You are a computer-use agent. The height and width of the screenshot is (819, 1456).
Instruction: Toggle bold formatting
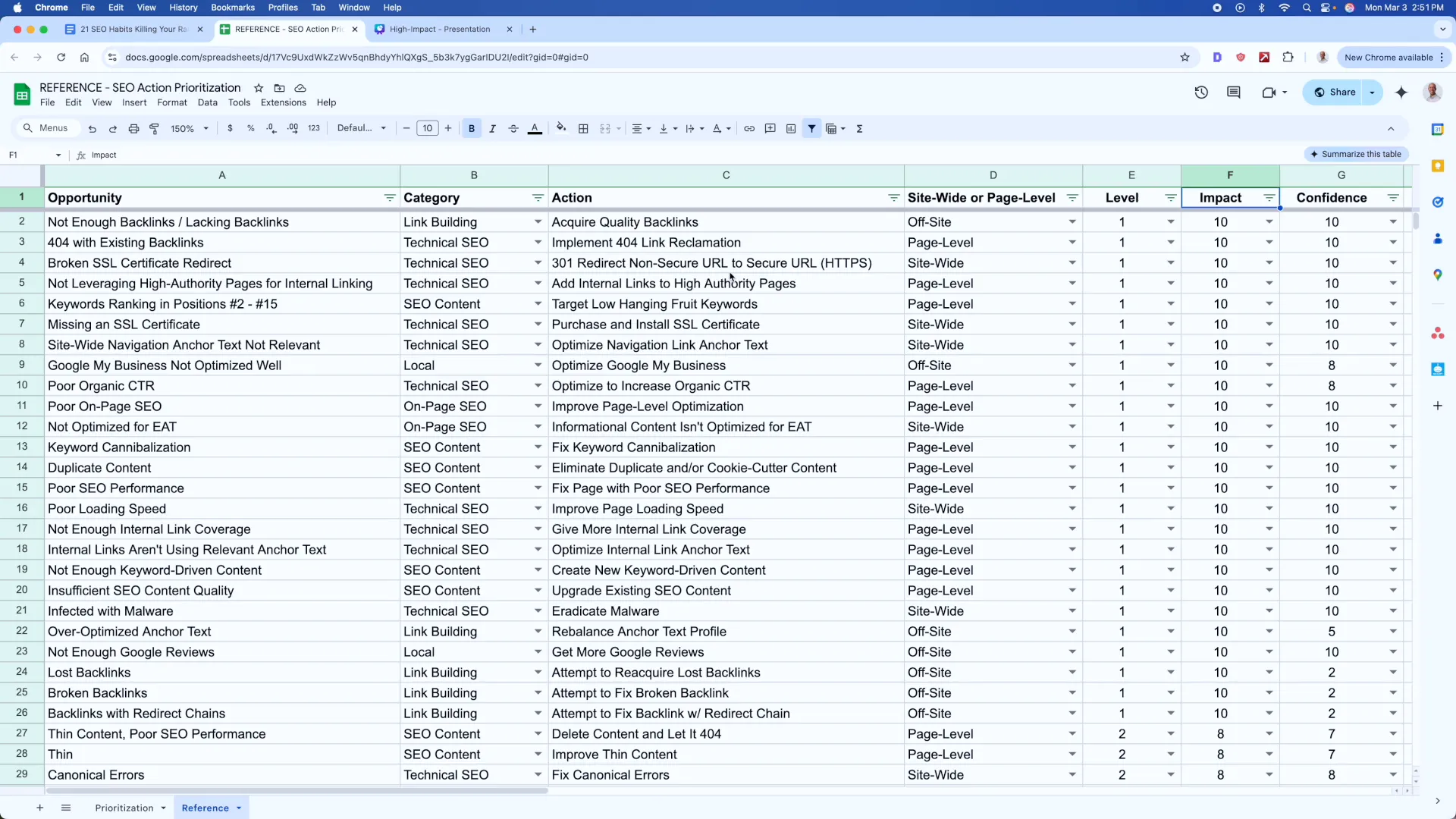[x=472, y=128]
